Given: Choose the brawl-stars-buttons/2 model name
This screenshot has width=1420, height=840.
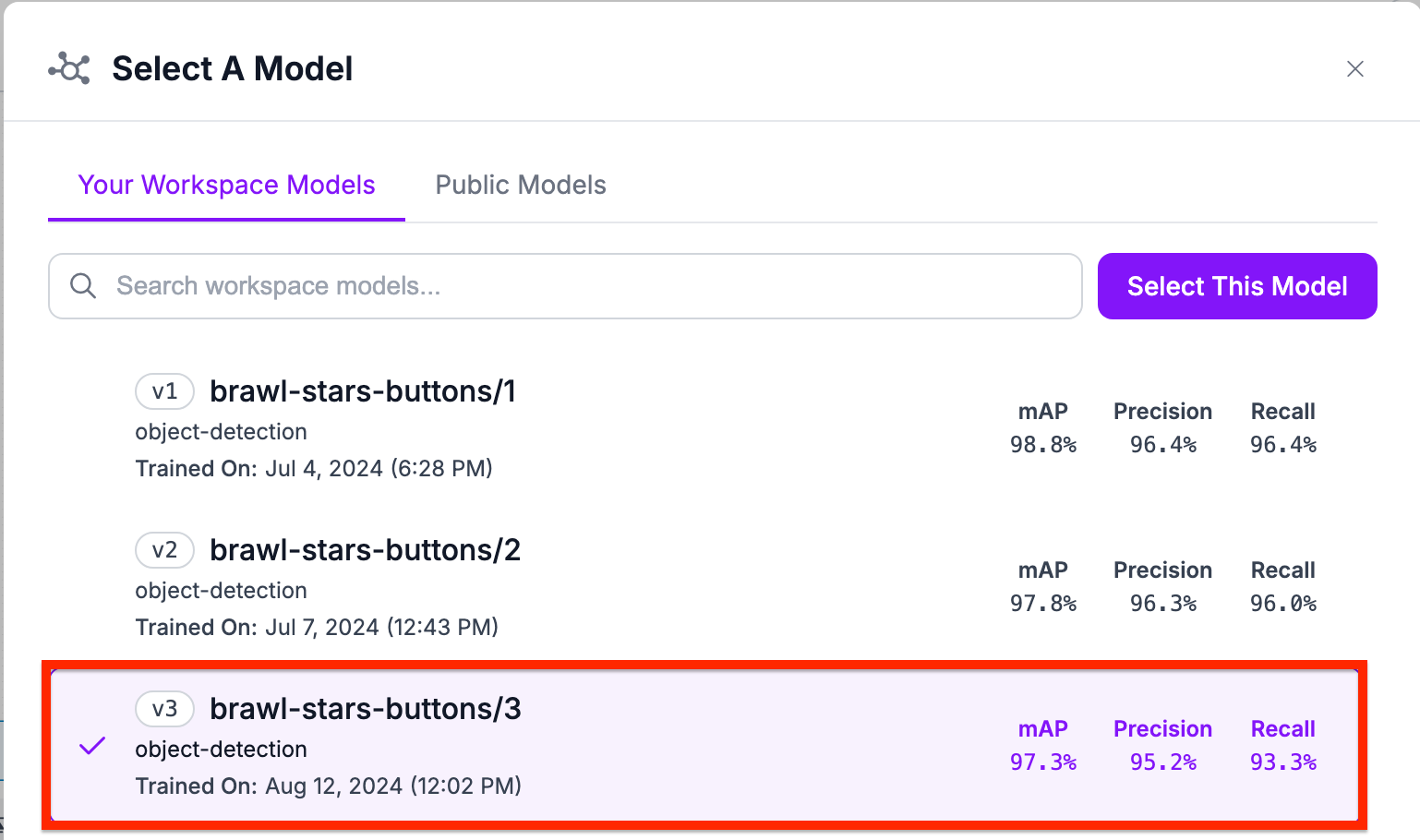Looking at the screenshot, I should (x=365, y=550).
